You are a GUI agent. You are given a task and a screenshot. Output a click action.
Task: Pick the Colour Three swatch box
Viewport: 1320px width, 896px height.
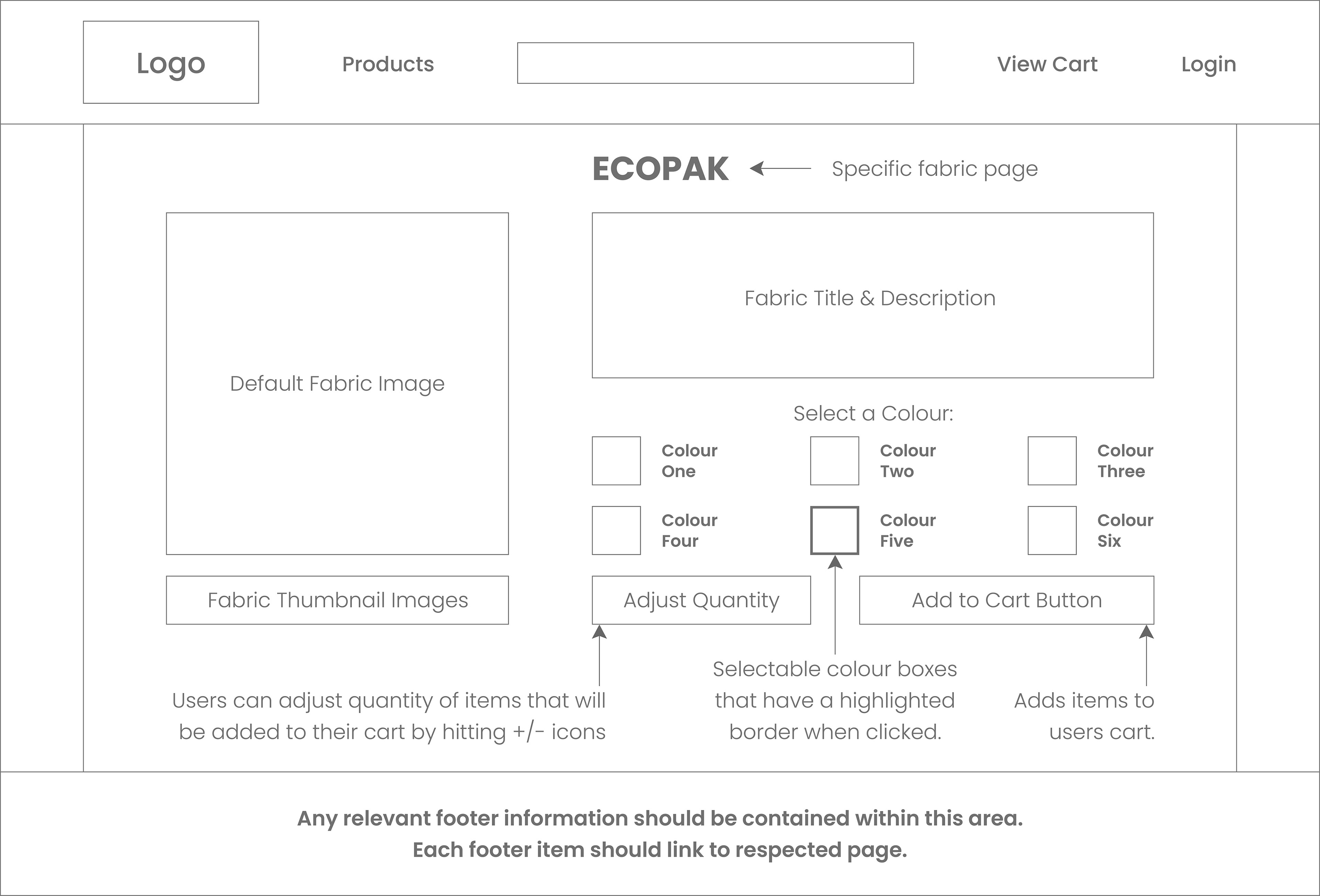click(1052, 460)
